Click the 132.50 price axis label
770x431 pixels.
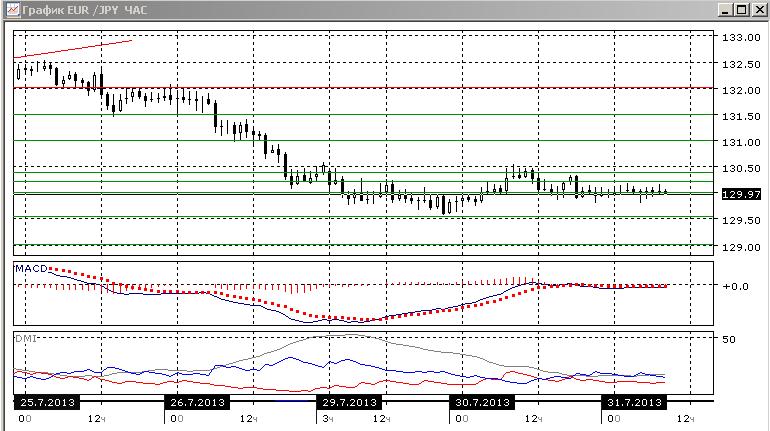741,64
